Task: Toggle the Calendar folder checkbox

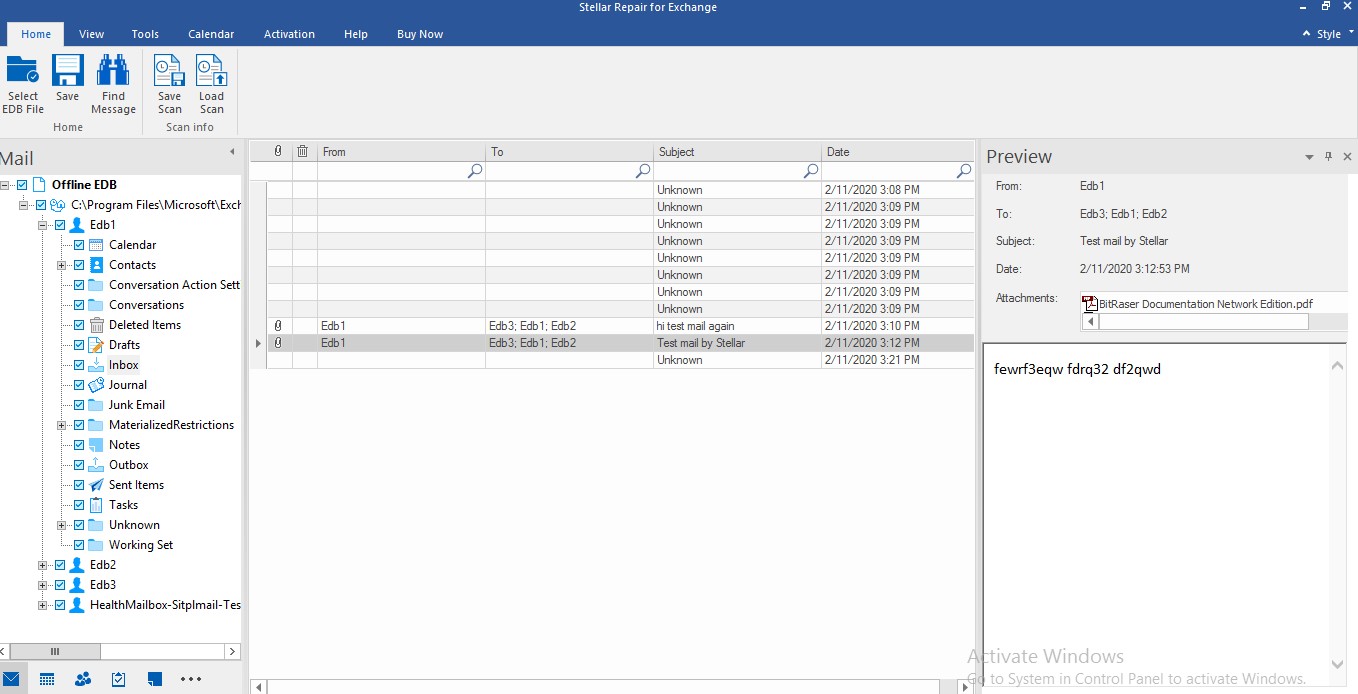Action: click(x=79, y=245)
